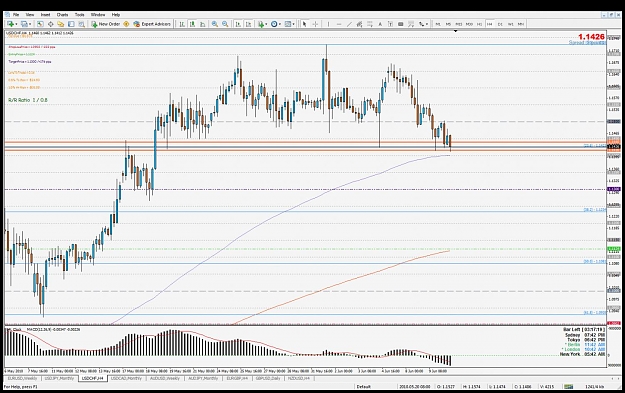Viewport: 625px width, 393px height.
Task: Open the Window menu
Action: (98, 15)
